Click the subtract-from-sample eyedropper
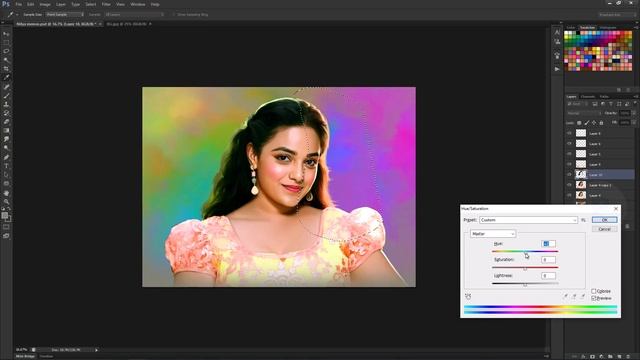This screenshot has height=360, width=640. tap(582, 296)
